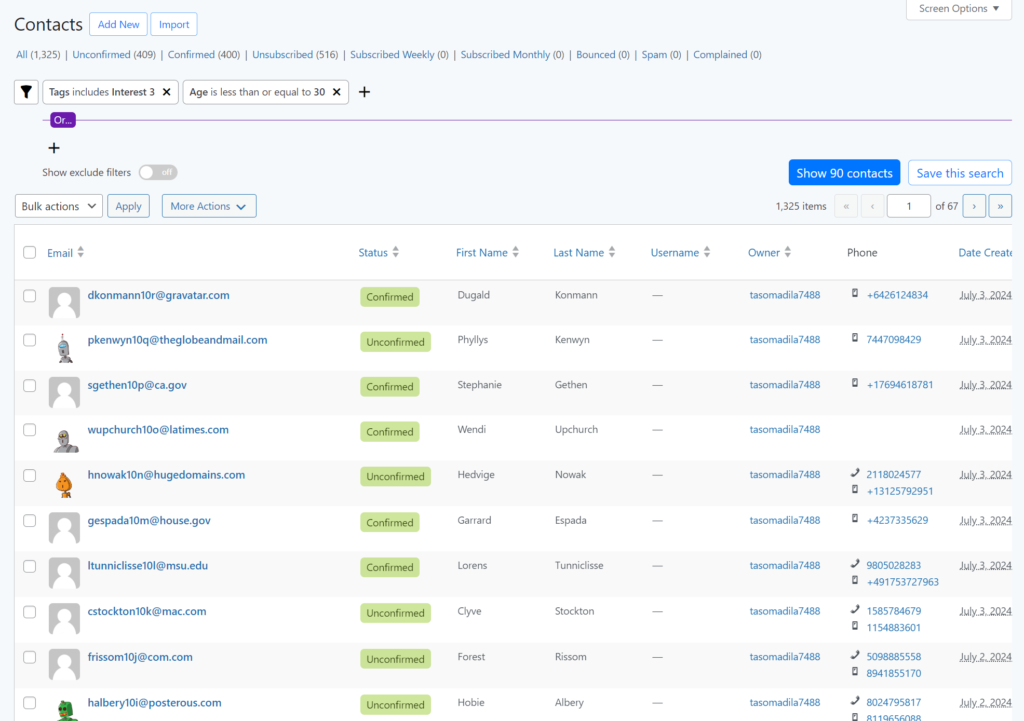Select checkbox for Wendi Upchurch

click(29, 430)
